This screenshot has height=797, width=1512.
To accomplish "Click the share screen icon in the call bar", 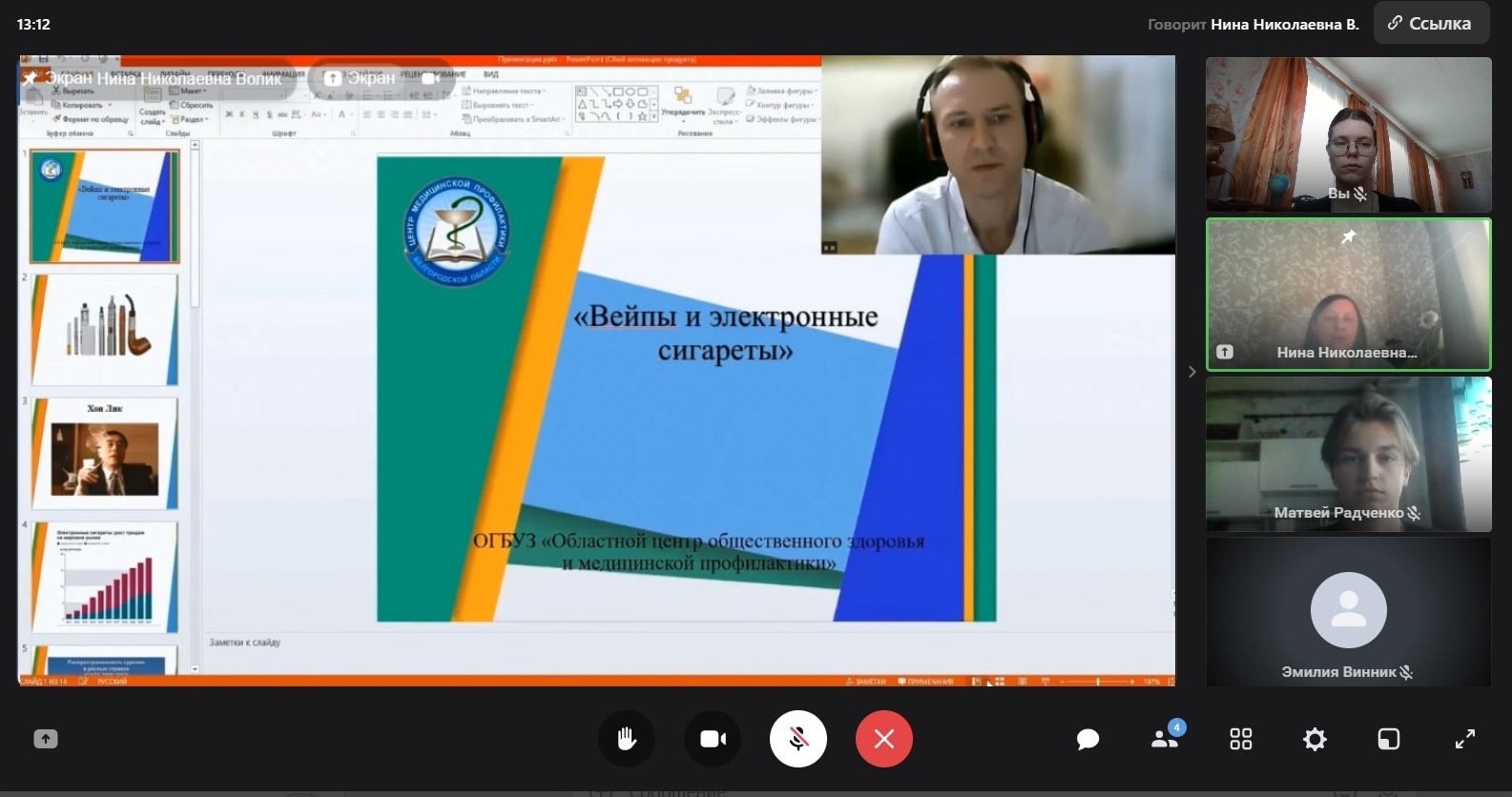I will 45,739.
